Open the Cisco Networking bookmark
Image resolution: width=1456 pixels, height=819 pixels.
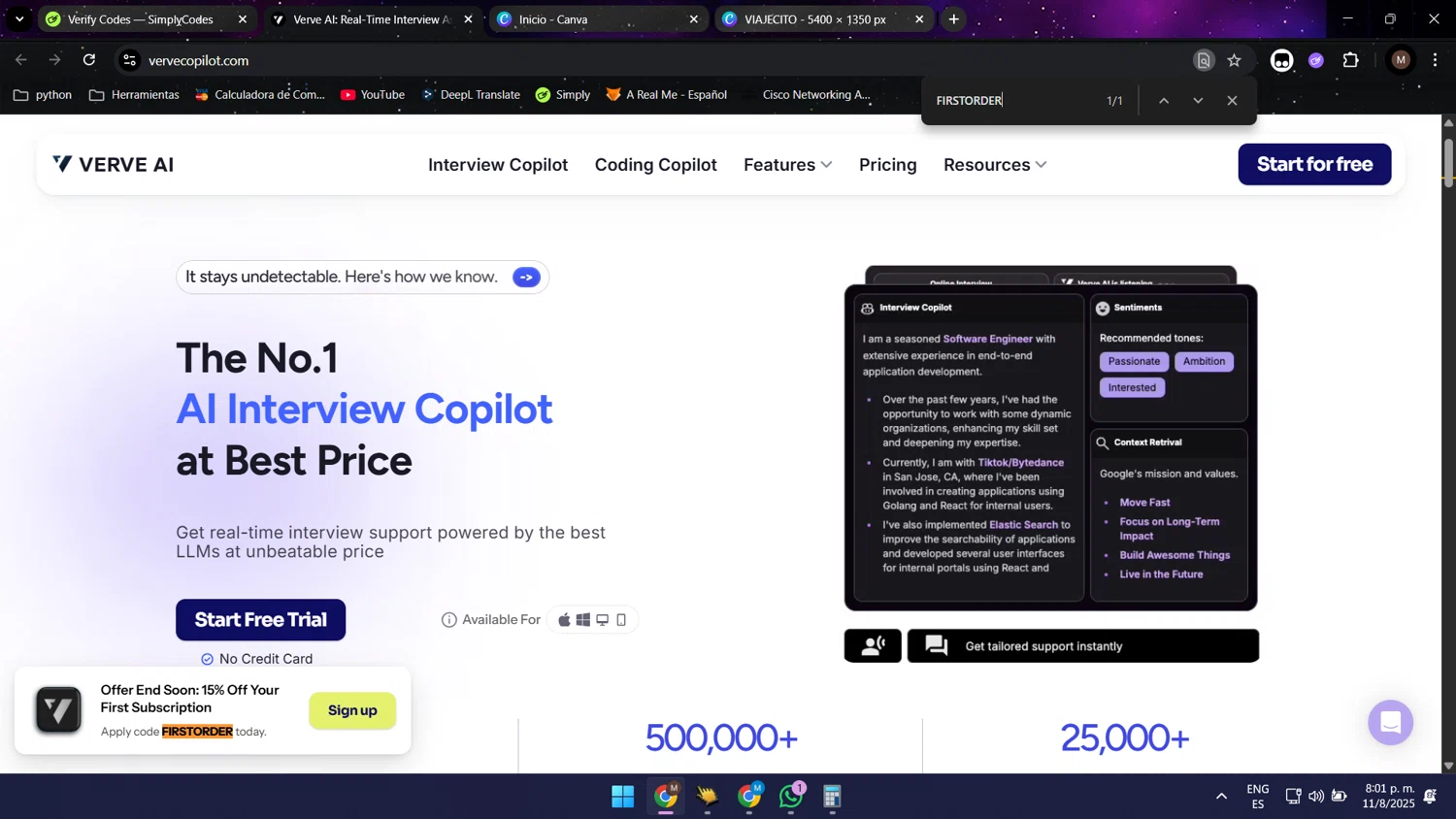click(808, 94)
